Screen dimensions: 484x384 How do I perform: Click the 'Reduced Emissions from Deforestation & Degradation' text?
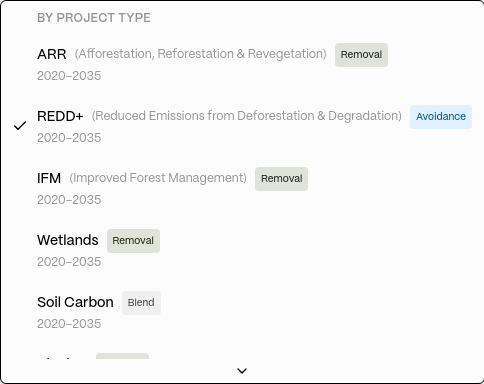(247, 116)
